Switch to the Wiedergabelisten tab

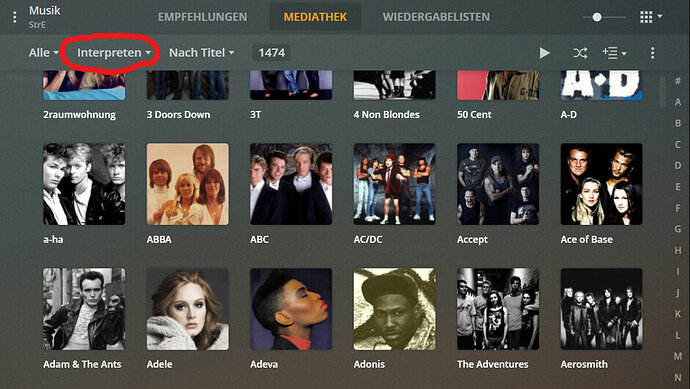[436, 17]
